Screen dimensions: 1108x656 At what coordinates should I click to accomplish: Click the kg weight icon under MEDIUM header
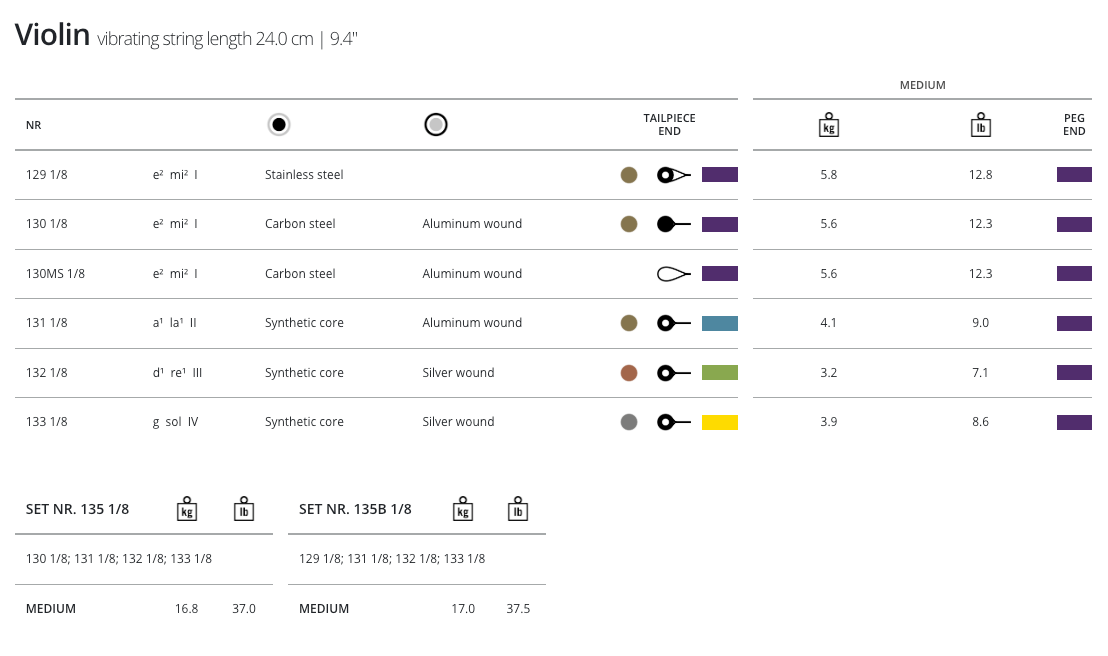pos(828,125)
